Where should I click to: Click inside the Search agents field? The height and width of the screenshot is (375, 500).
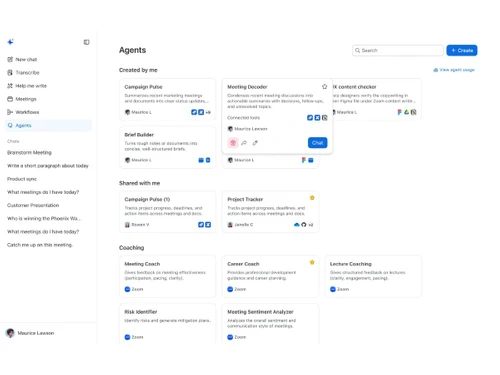point(398,50)
